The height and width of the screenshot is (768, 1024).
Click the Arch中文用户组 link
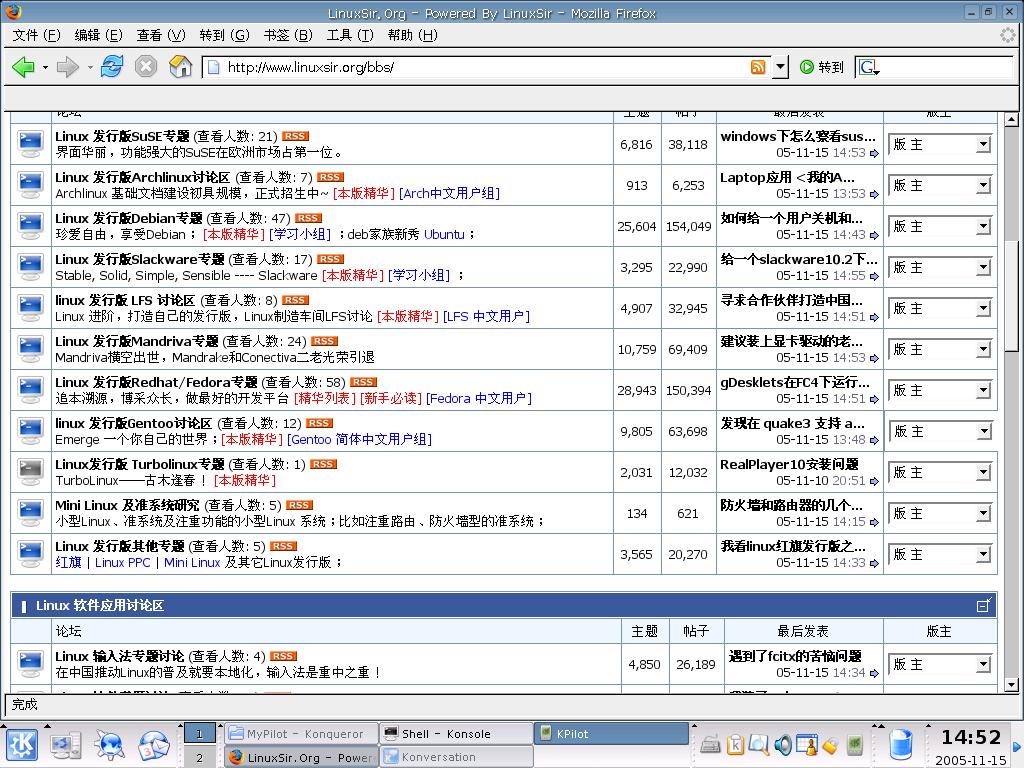click(449, 193)
